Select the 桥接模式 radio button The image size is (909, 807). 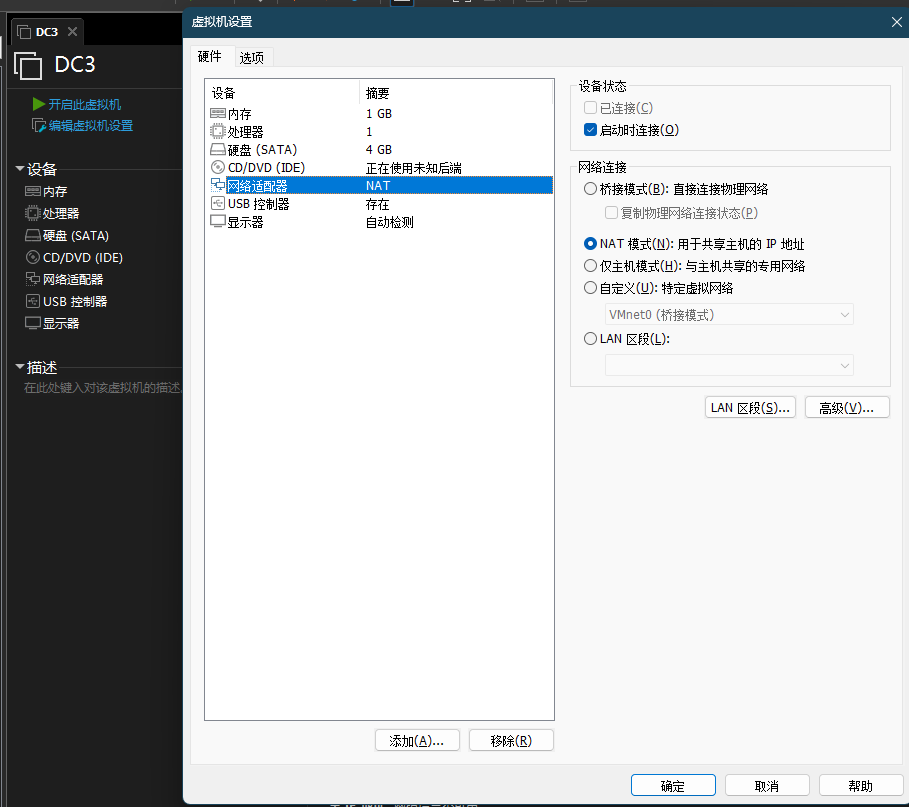click(590, 189)
